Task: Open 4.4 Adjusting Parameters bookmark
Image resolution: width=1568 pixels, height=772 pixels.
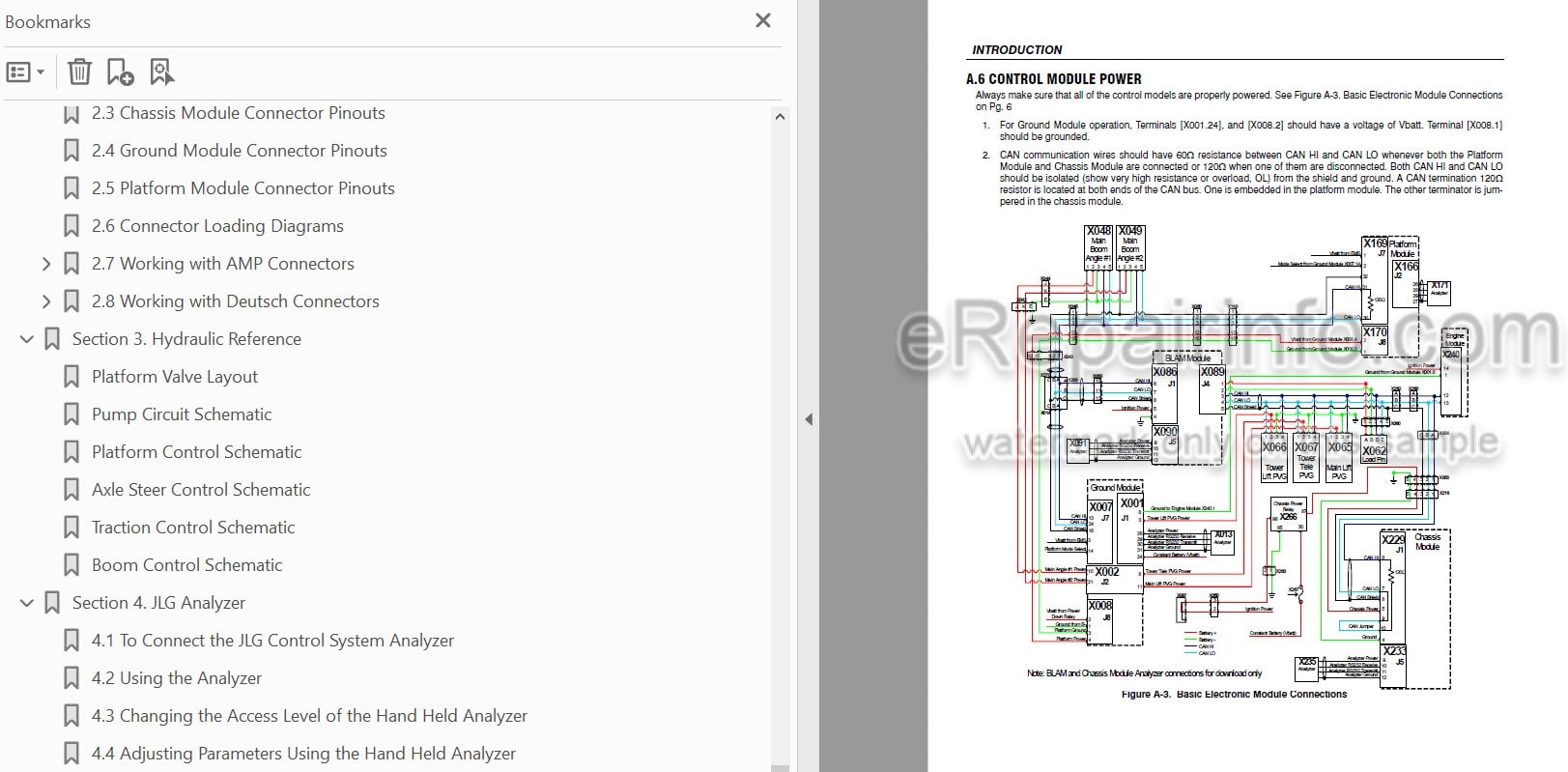Action: tap(303, 754)
